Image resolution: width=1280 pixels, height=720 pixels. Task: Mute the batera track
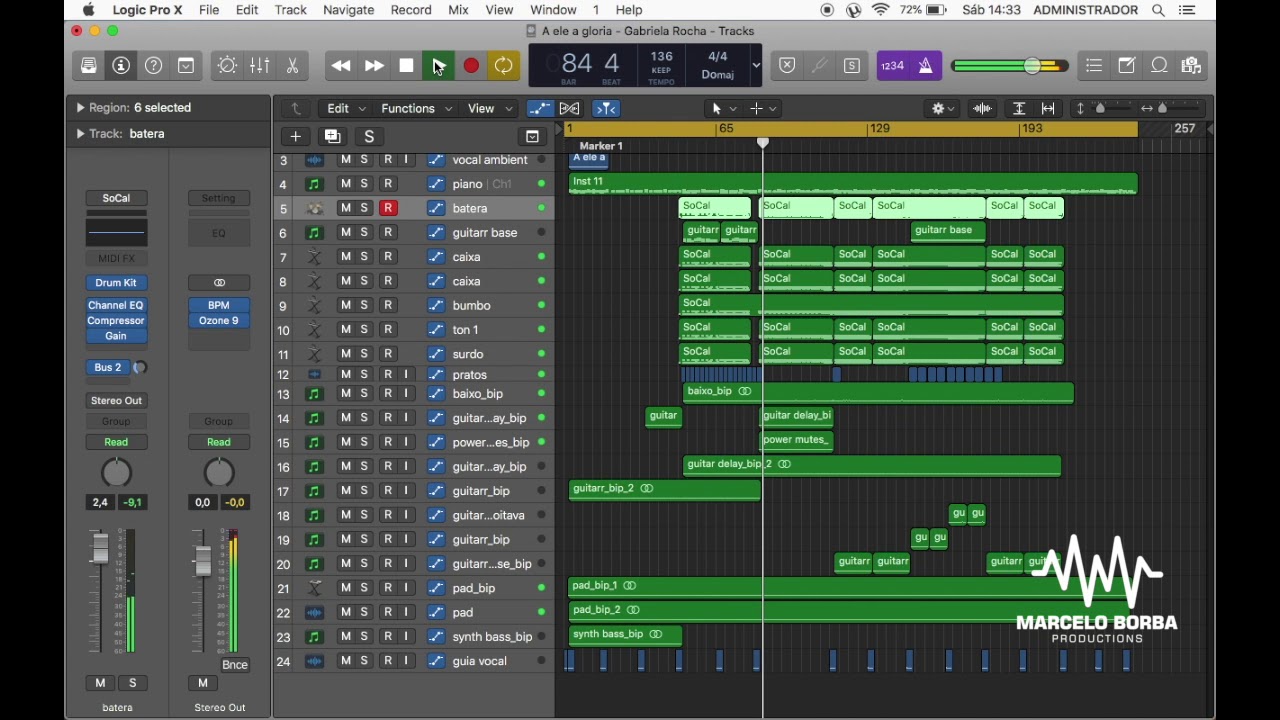pos(346,208)
